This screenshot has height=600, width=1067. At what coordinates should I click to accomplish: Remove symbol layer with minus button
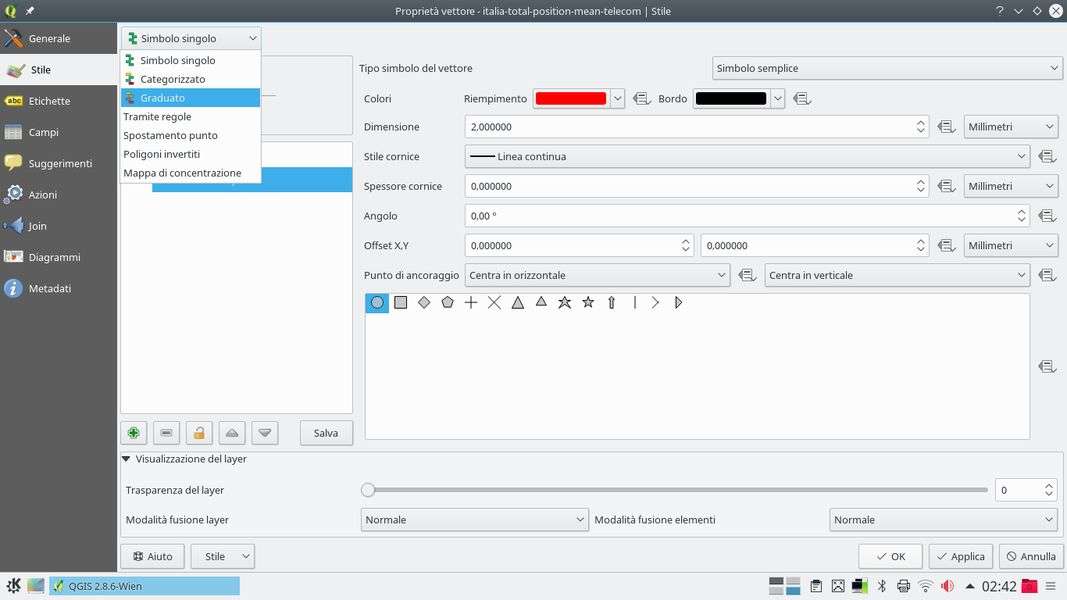click(166, 433)
